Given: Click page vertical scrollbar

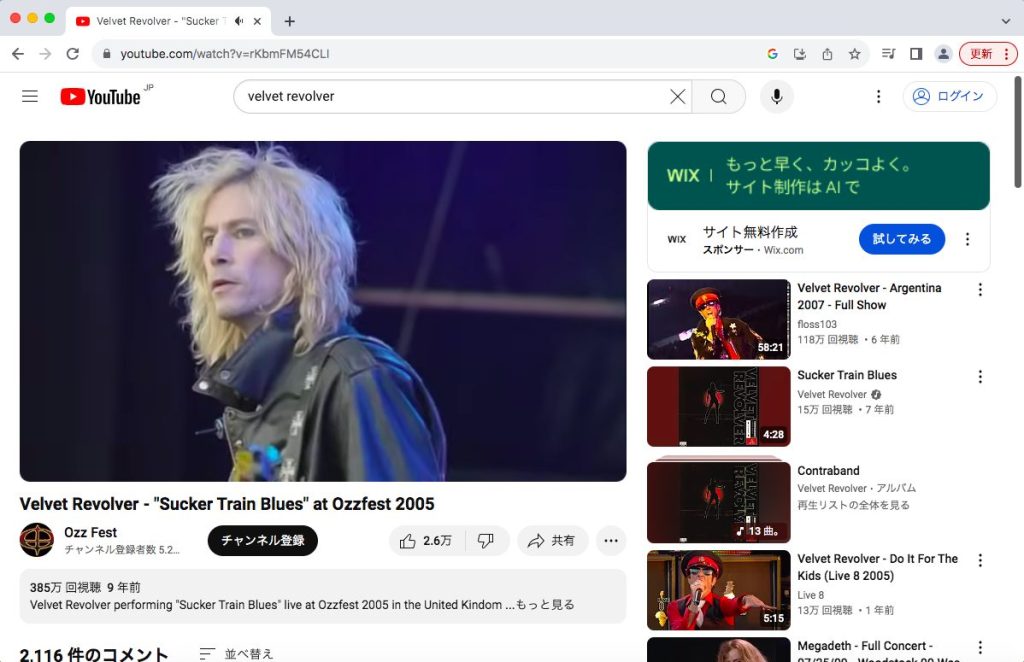Looking at the screenshot, I should point(1017,131).
